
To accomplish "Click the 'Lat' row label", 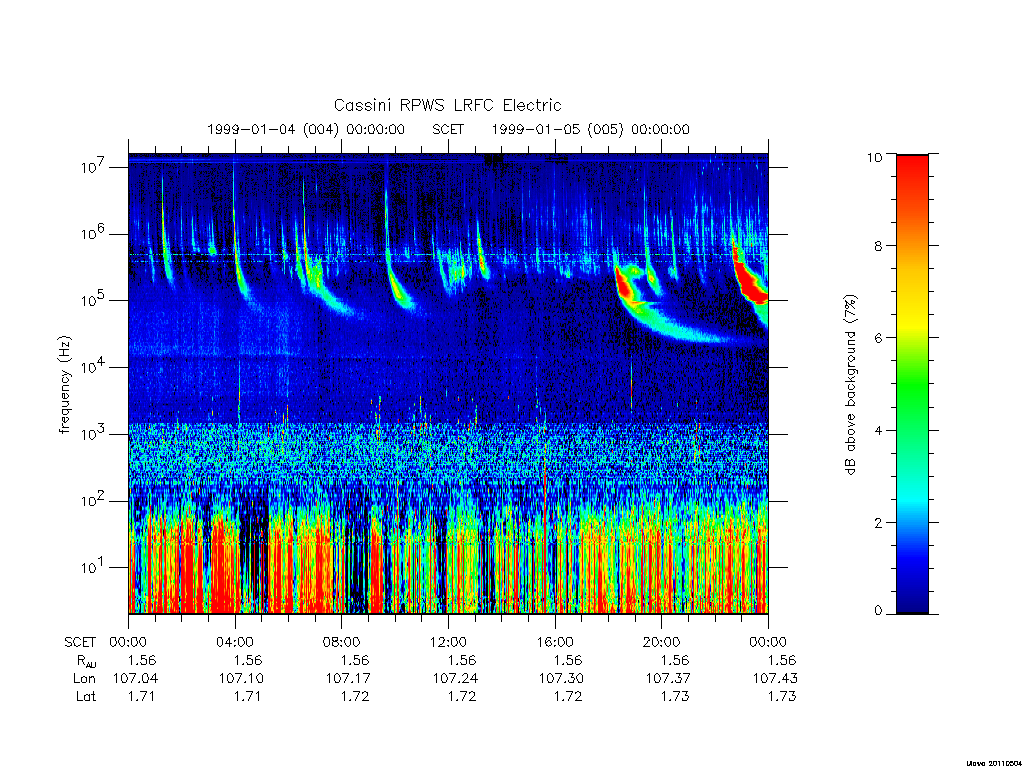I will point(86,696).
